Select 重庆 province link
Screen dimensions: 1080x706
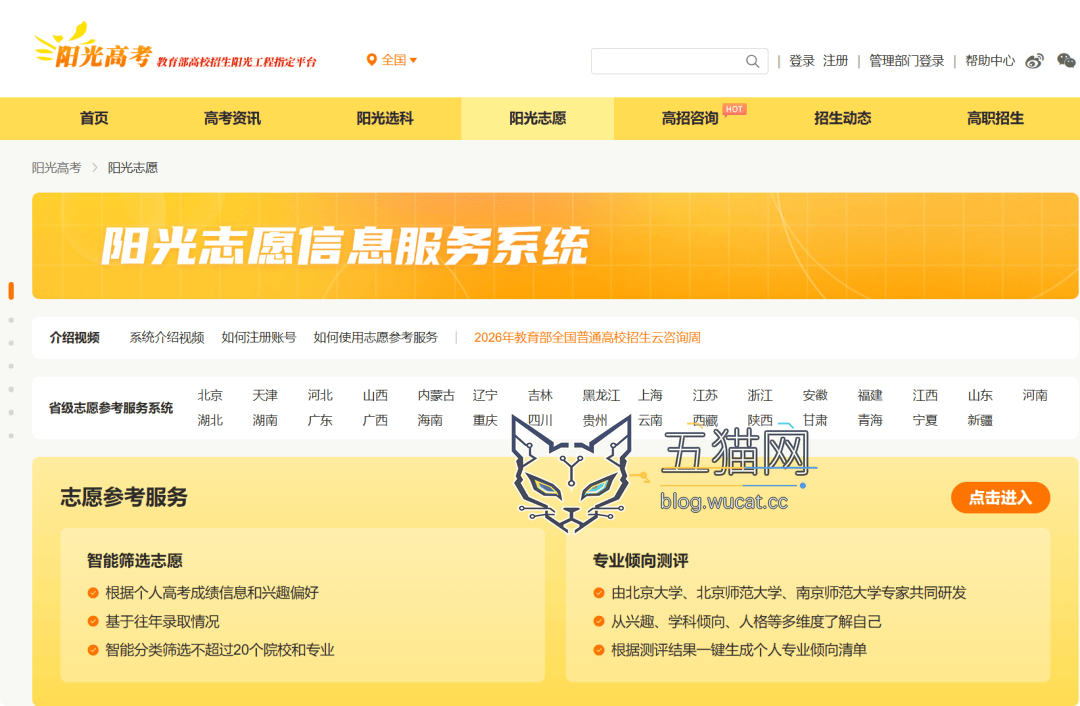(x=485, y=420)
